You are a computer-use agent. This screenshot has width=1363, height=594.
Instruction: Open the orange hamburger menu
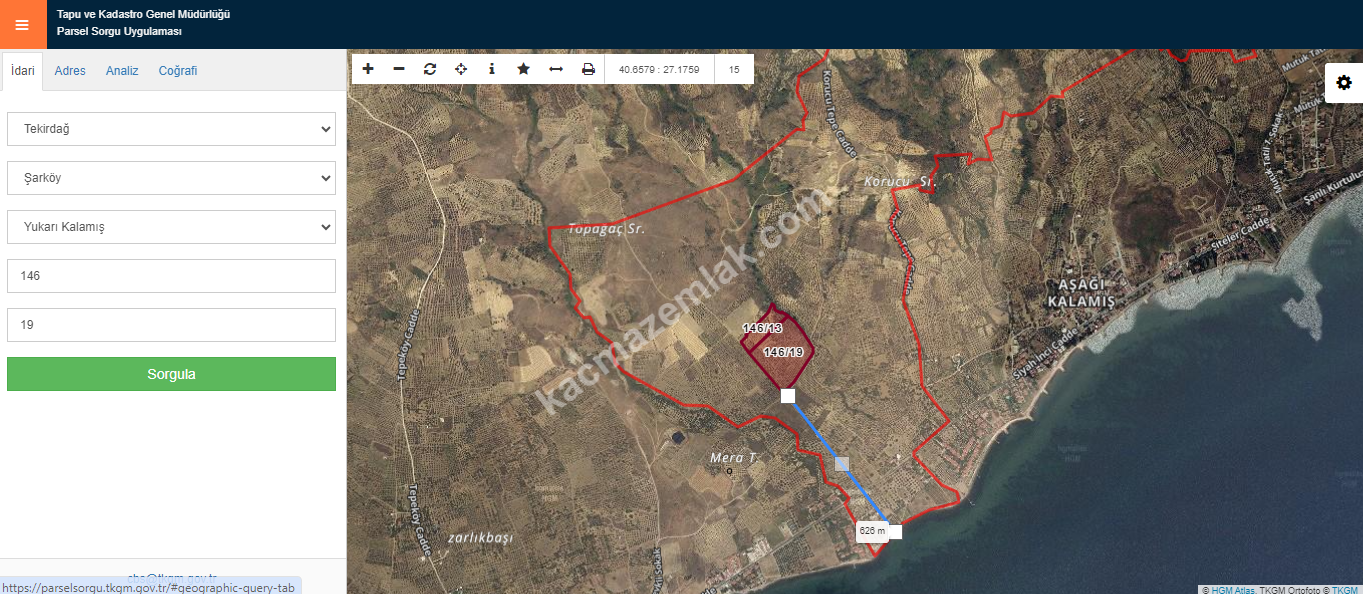22,24
